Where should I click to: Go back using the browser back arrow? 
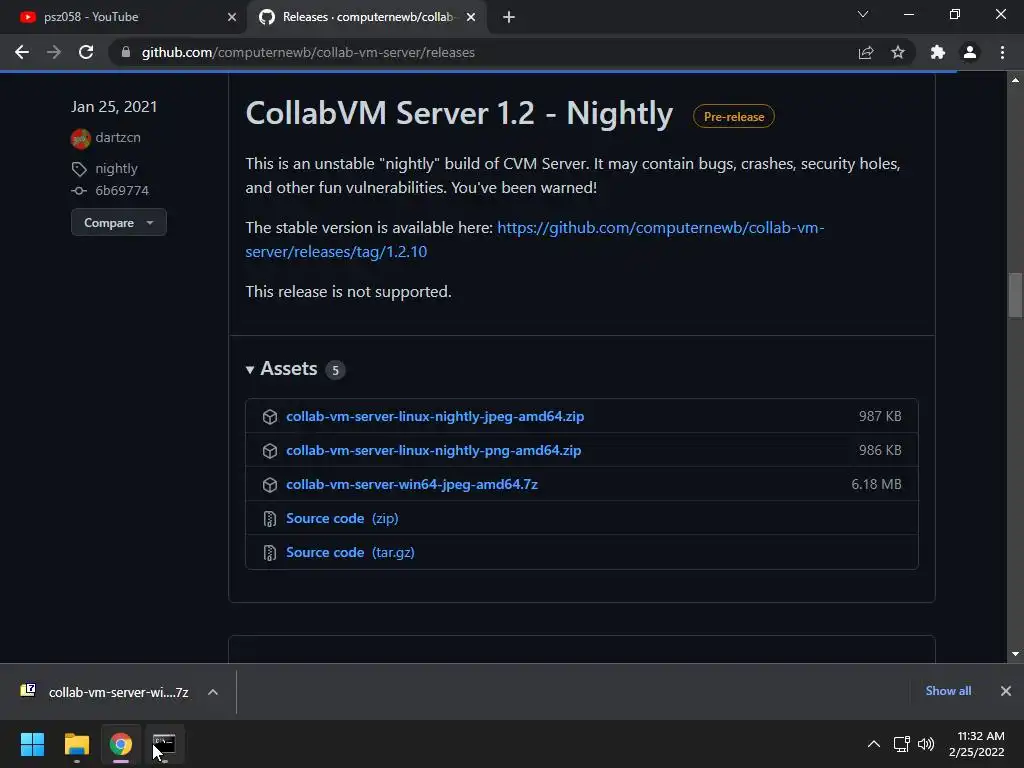(22, 52)
